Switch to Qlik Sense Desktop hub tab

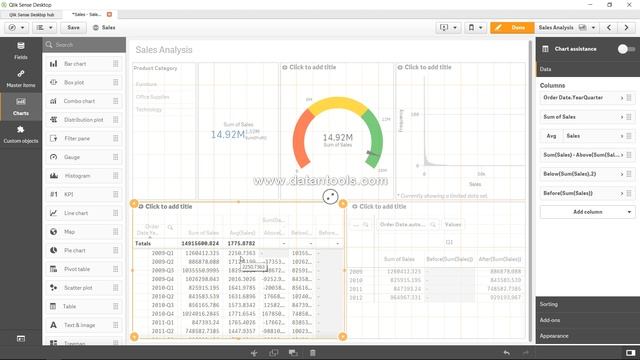pyautogui.click(x=31, y=15)
